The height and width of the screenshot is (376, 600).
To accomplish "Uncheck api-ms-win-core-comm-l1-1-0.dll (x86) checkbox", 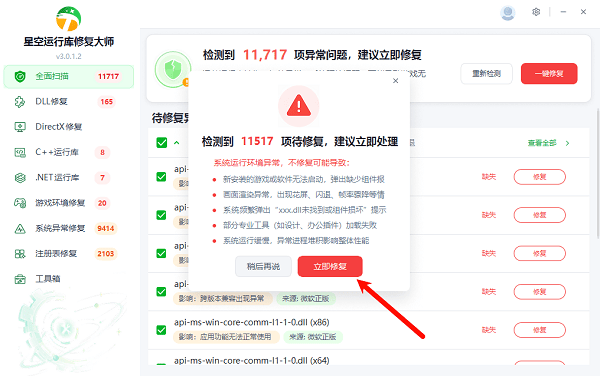I will [161, 330].
